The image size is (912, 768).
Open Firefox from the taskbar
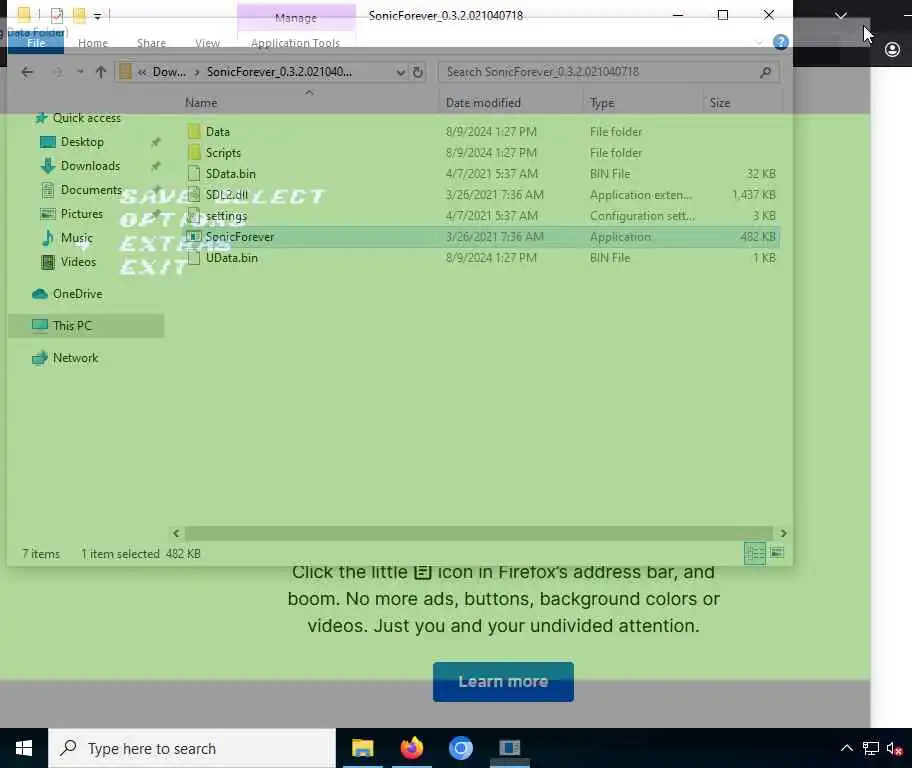pyautogui.click(x=412, y=748)
